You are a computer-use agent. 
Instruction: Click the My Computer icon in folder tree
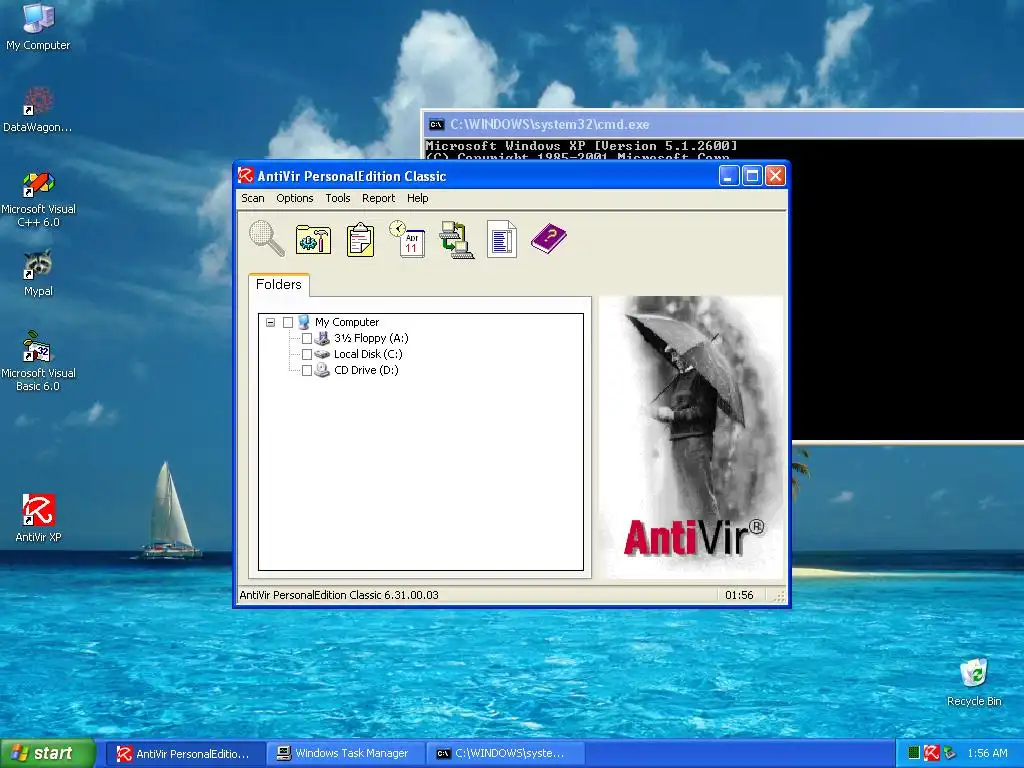304,322
